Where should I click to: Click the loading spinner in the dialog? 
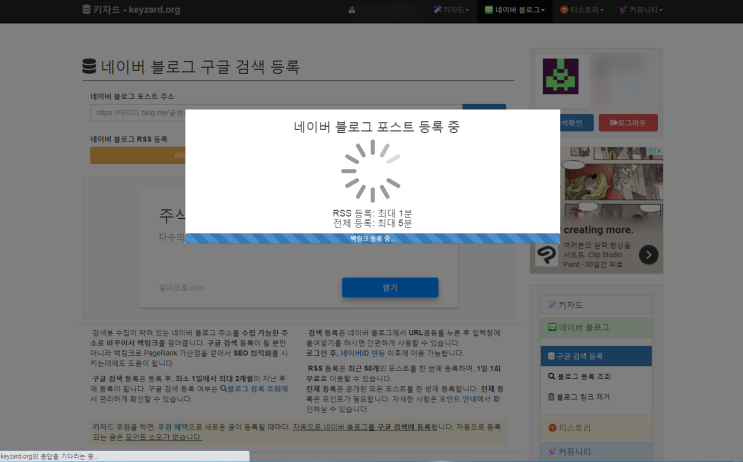(x=372, y=171)
